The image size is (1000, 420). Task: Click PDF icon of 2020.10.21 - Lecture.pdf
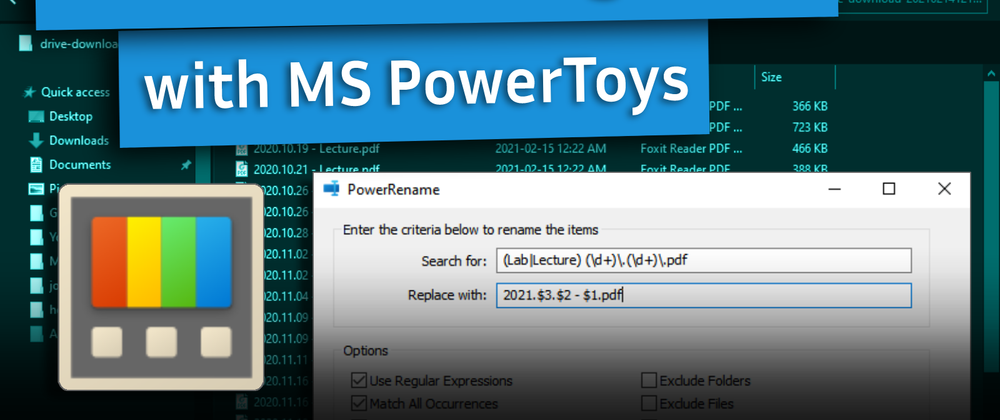tap(242, 169)
